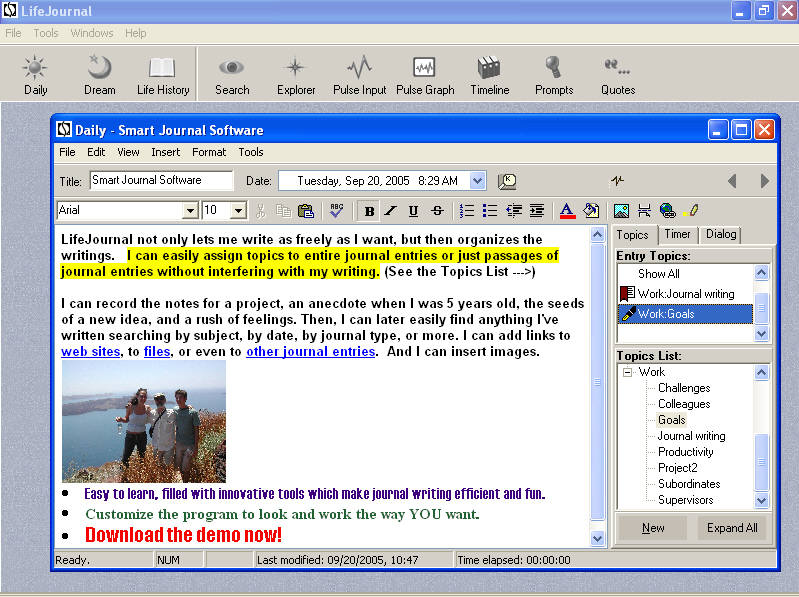Open the Pulse Graph tool

[425, 76]
